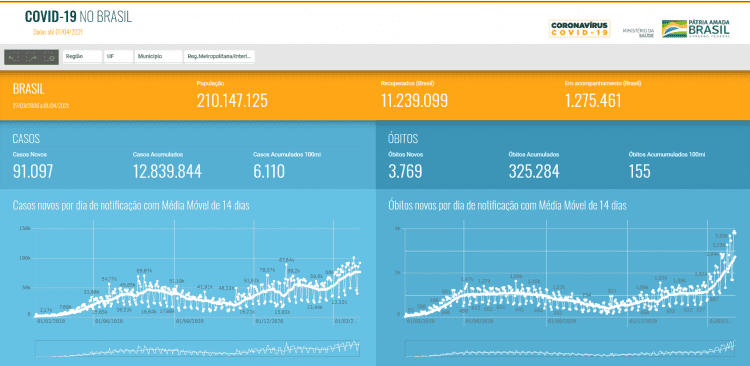The height and width of the screenshot is (366, 750).
Task: Click the step back selection icon
Action: point(14,57)
